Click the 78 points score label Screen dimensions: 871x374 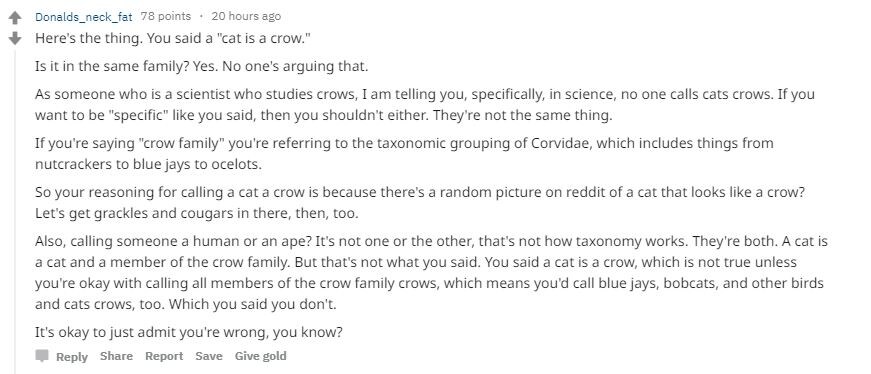[166, 17]
